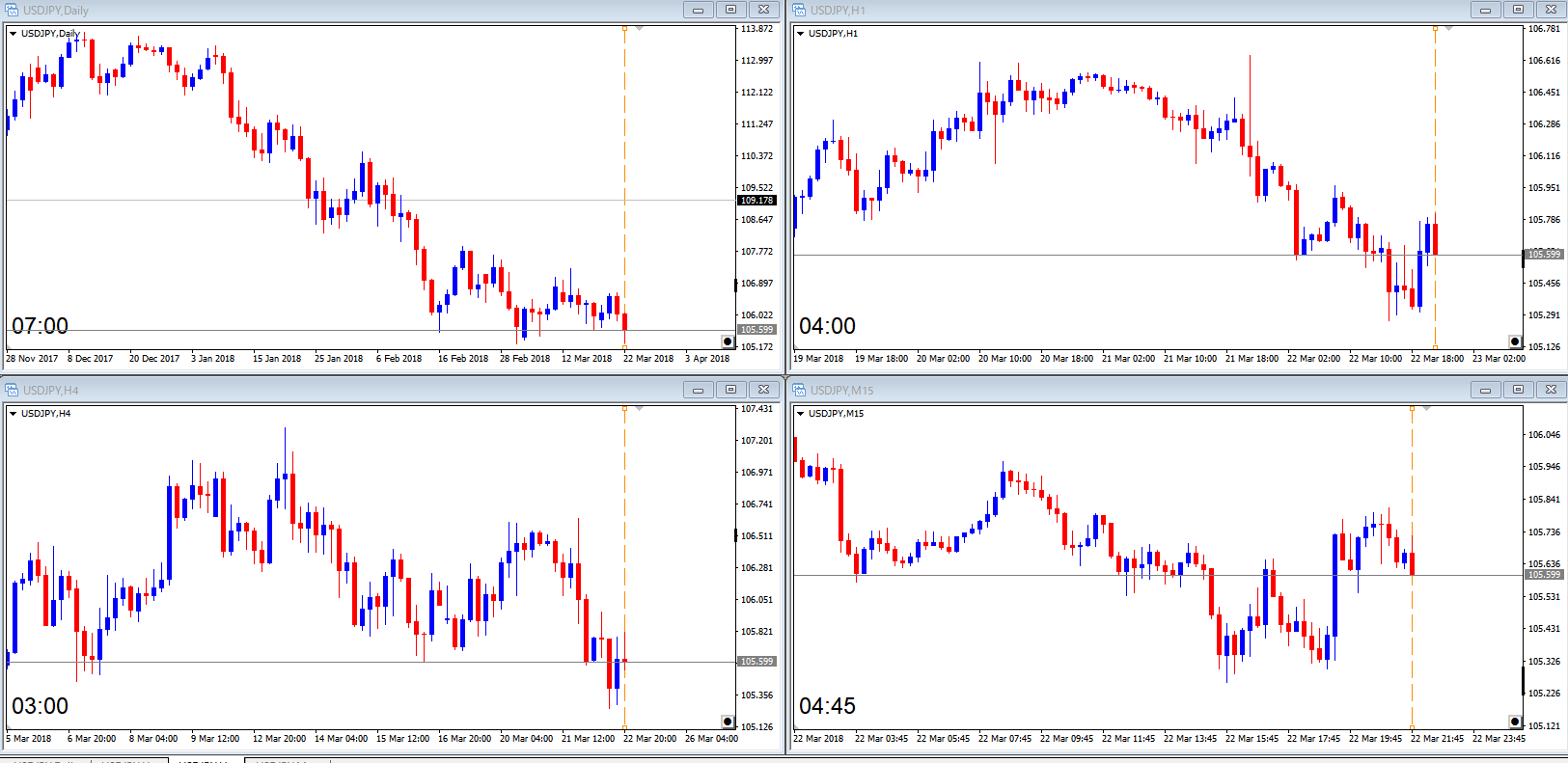
Task: Select orange vertical line bottom handle on H4 chart
Action: (x=624, y=727)
